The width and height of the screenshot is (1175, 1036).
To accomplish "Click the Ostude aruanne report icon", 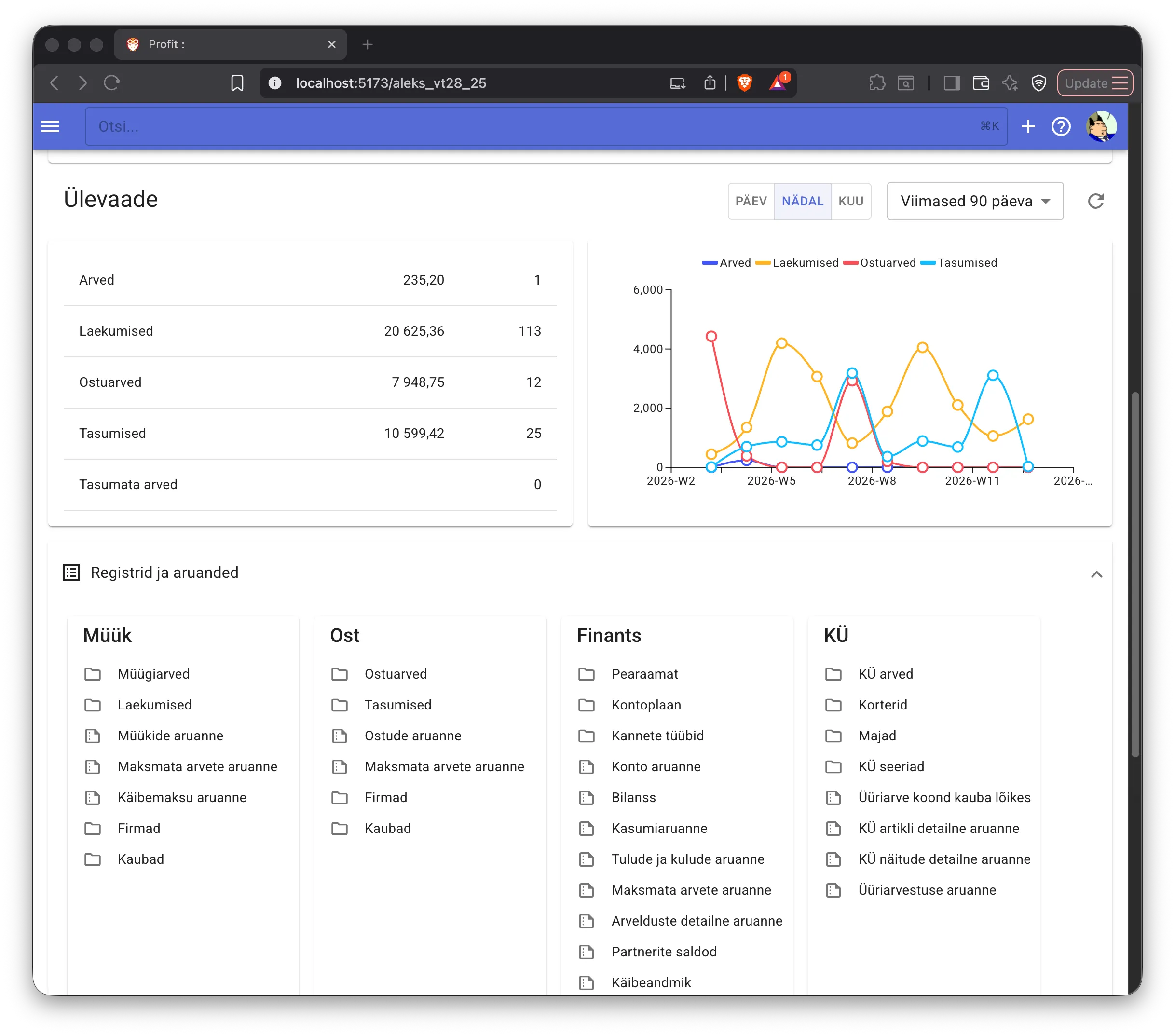I will (x=340, y=736).
